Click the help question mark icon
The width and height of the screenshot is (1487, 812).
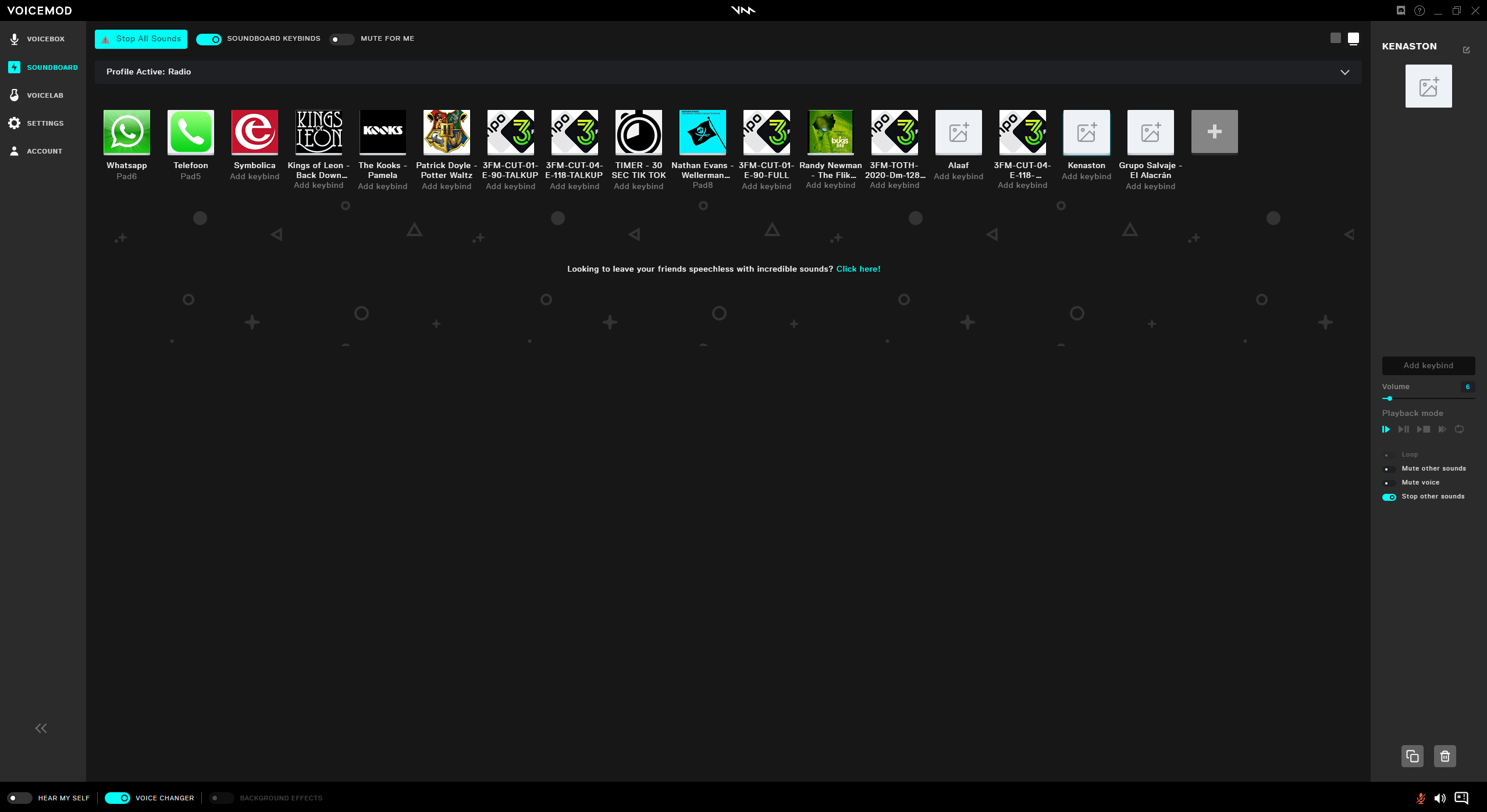[1420, 10]
